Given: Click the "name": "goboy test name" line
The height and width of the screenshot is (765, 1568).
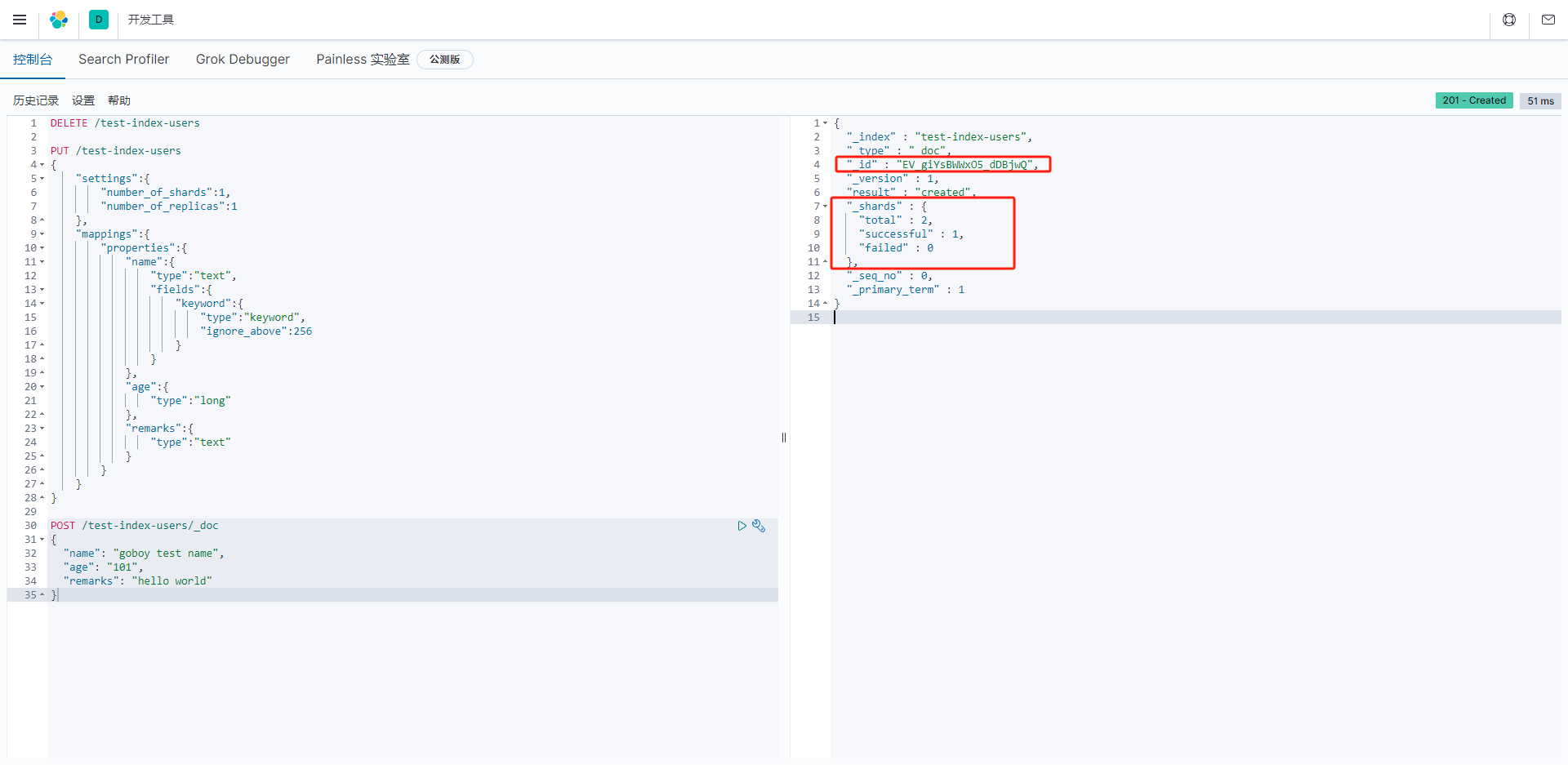Looking at the screenshot, I should 144,554.
